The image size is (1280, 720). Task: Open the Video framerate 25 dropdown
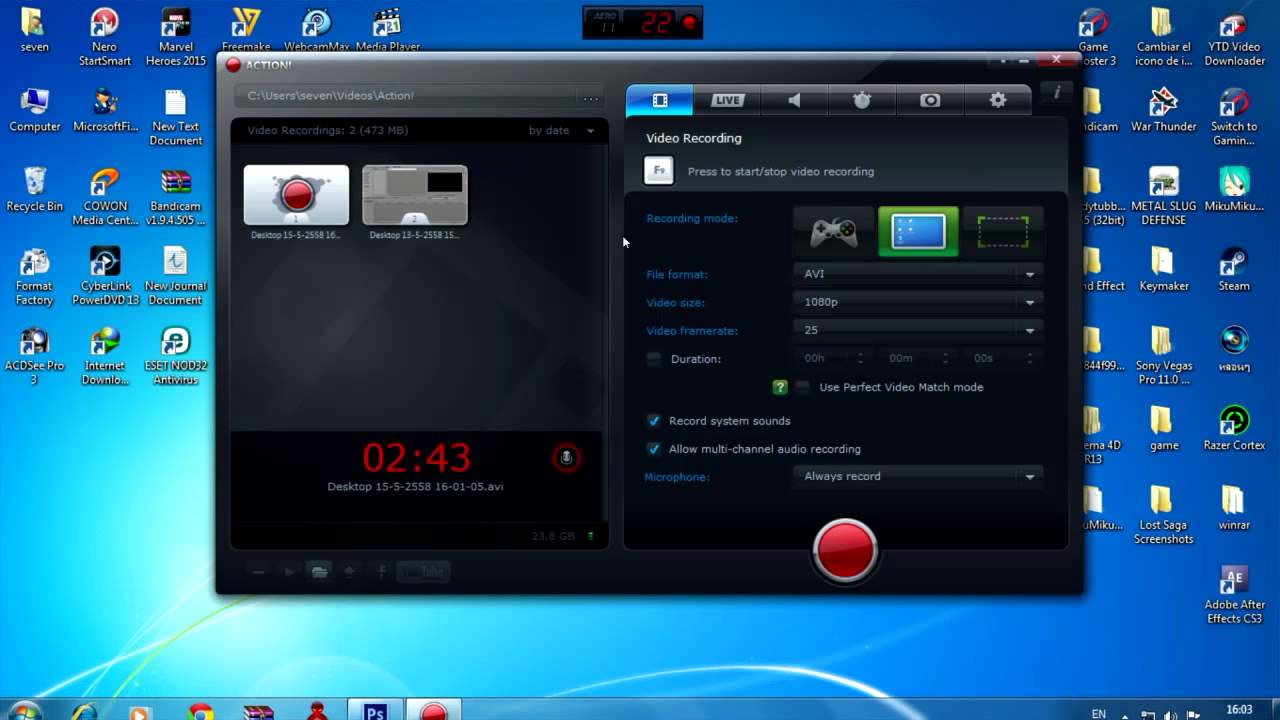pos(918,329)
